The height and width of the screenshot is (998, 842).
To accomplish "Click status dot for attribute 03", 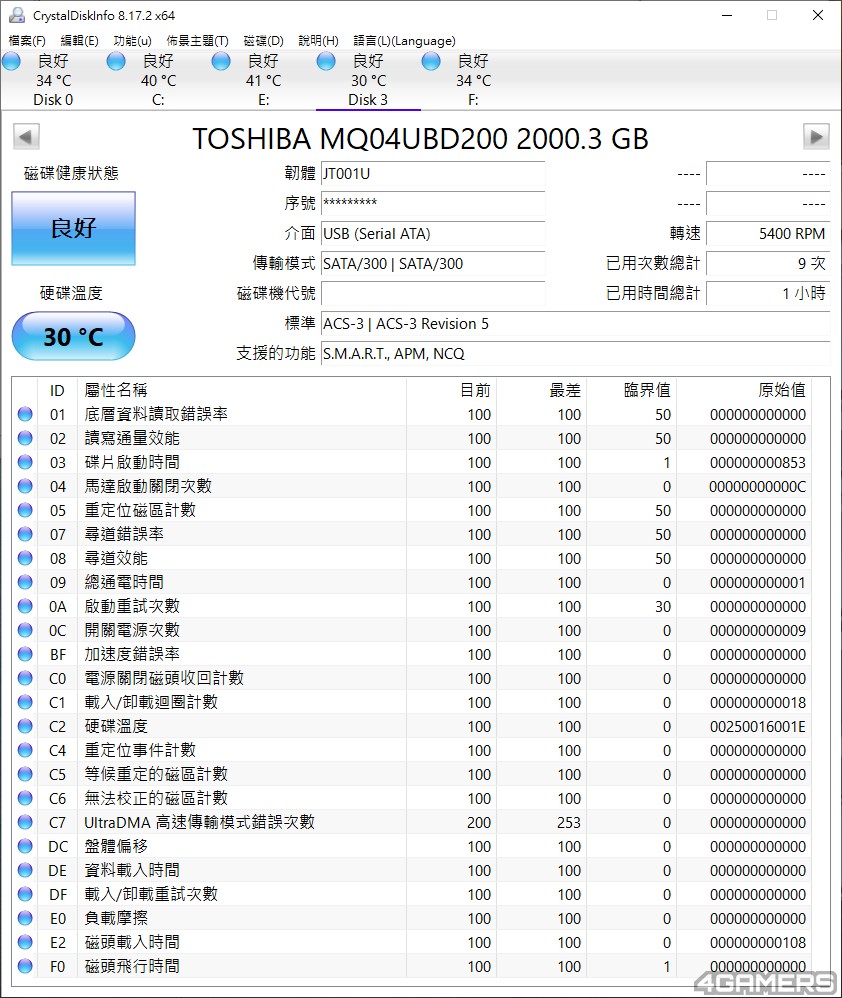I will click(25, 462).
